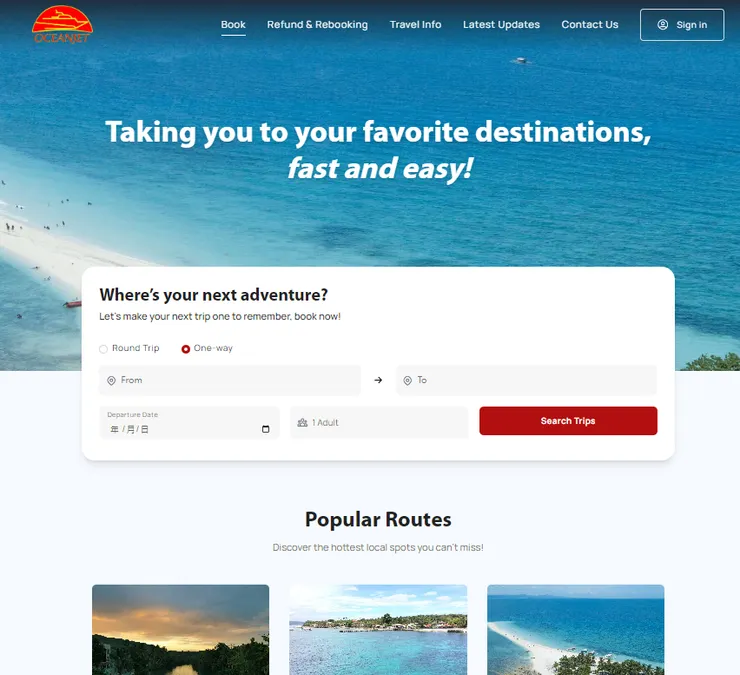Click the OceanJet logo
The height and width of the screenshot is (675, 740).
[62, 25]
